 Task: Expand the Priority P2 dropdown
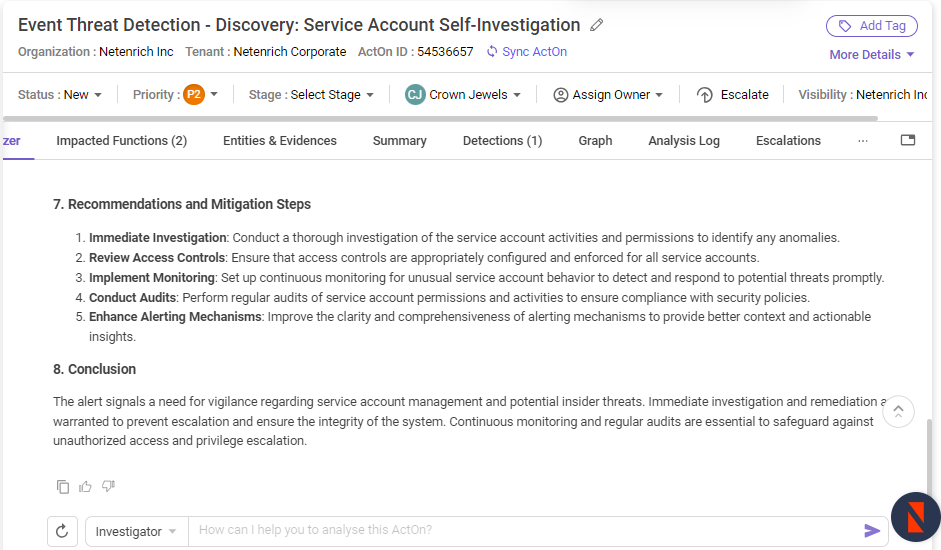(x=175, y=95)
